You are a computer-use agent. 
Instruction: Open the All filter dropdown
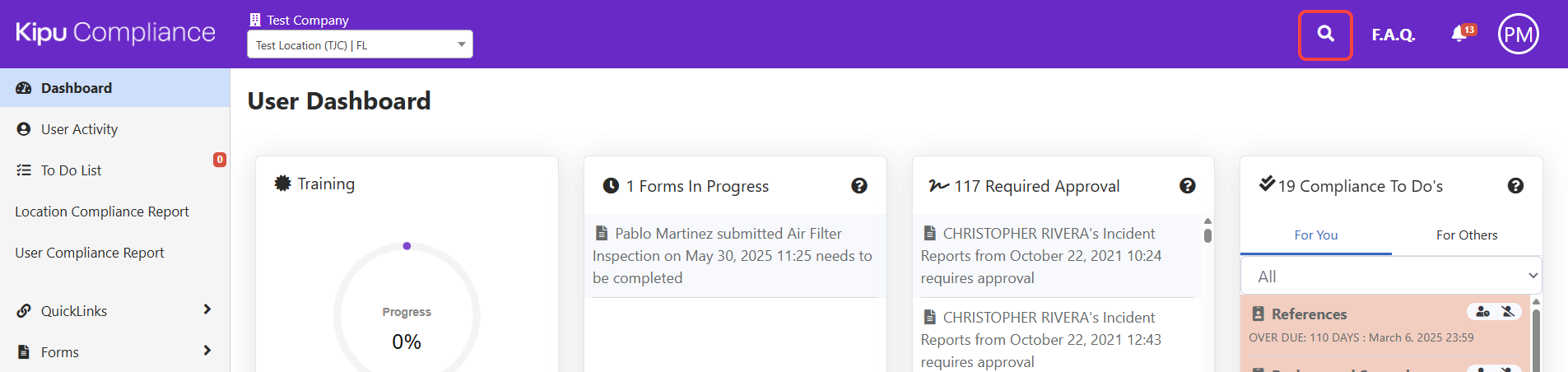coord(1390,277)
